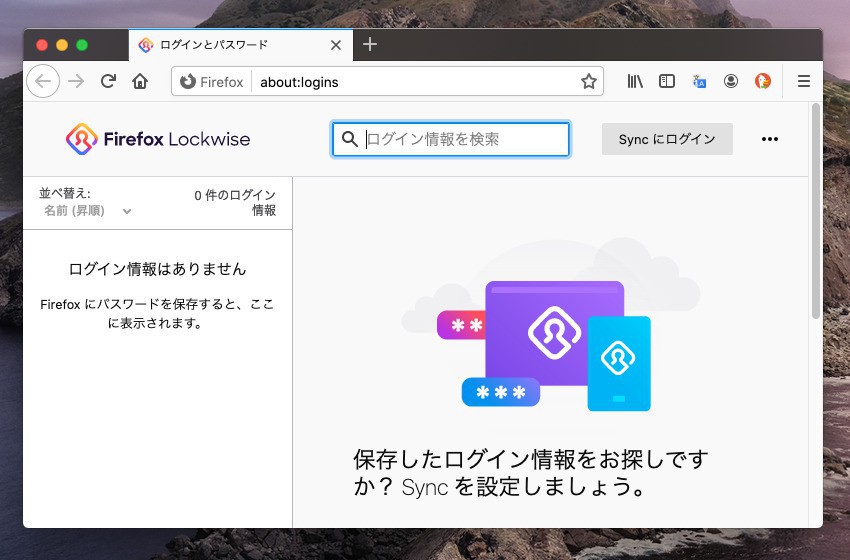Click the Sync にログイン button

[667, 139]
